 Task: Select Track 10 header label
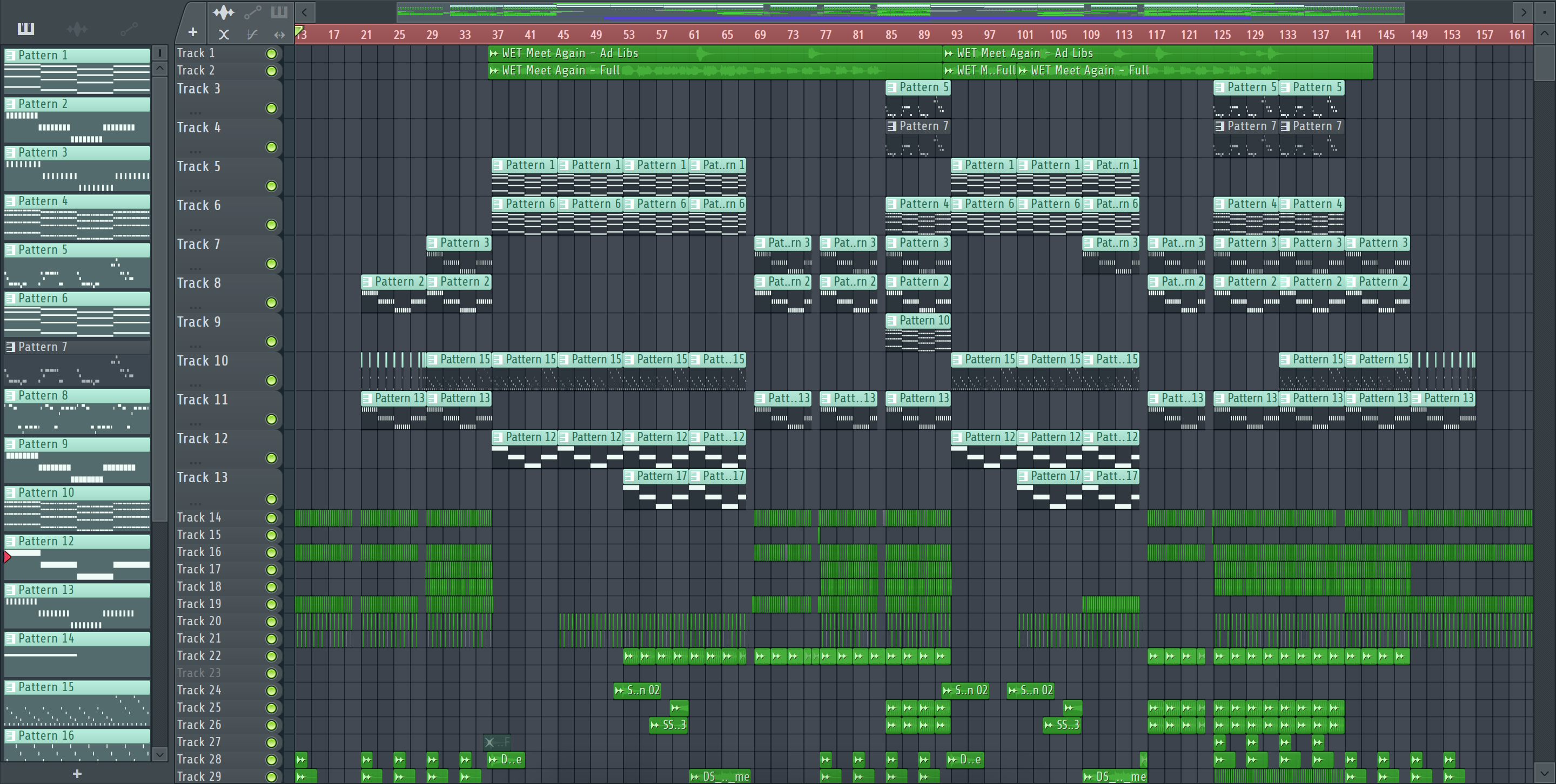[203, 361]
